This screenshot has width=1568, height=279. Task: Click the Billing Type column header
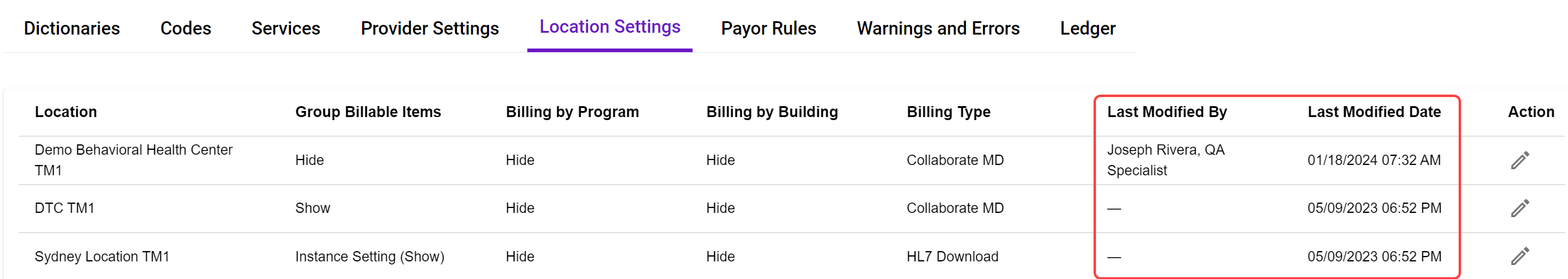pyautogui.click(x=948, y=112)
